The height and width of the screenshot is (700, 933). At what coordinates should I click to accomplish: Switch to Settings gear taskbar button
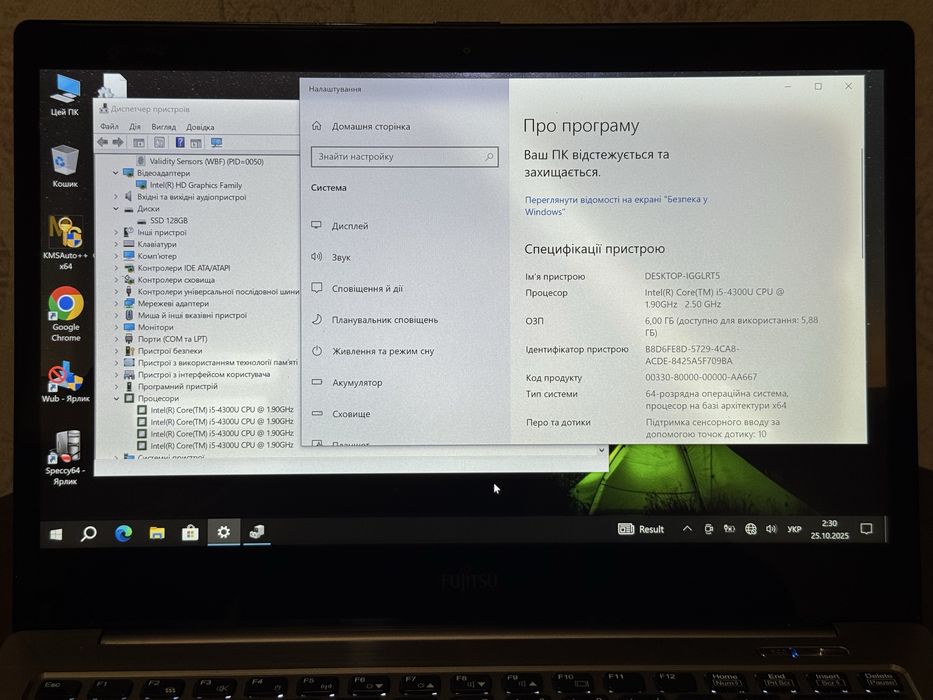click(x=223, y=532)
